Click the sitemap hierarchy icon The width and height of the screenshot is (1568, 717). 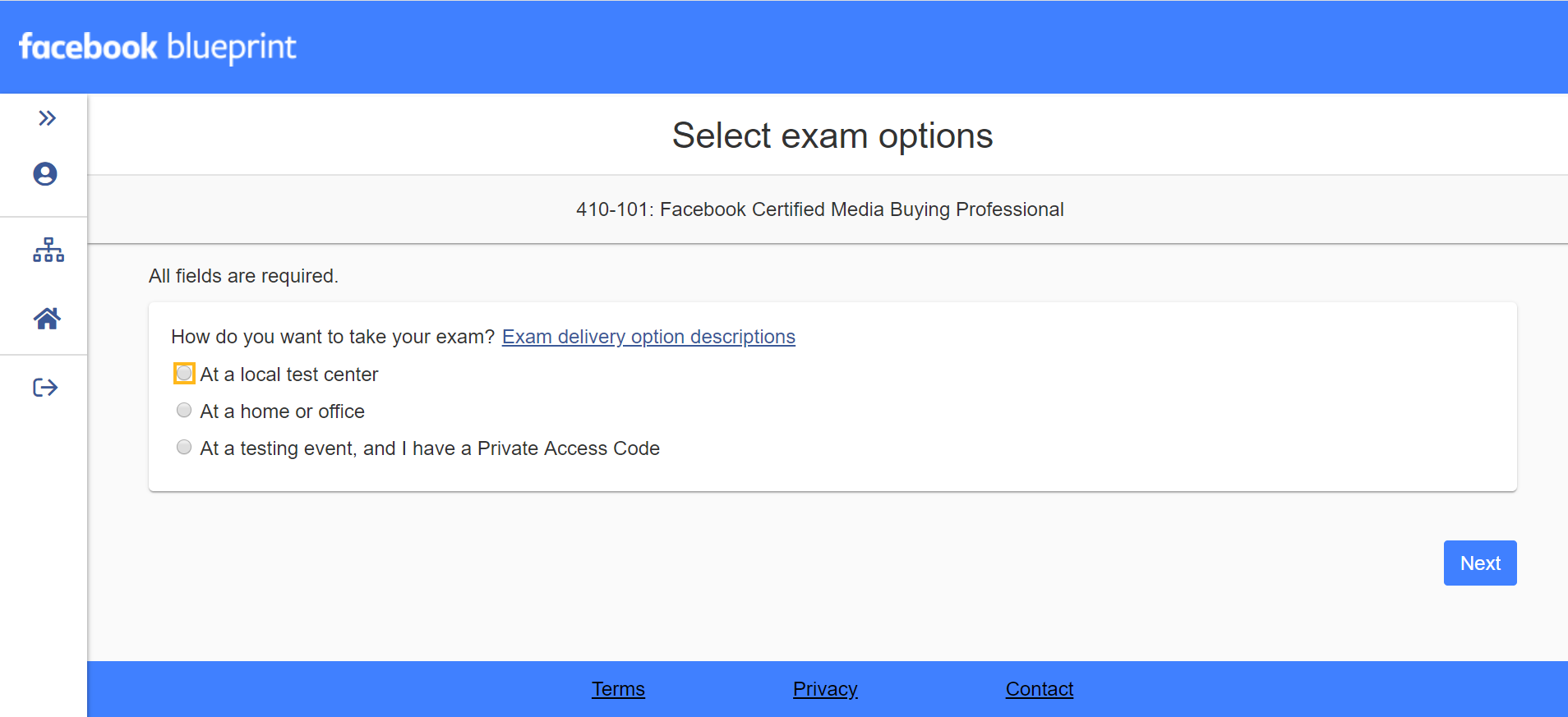[48, 250]
